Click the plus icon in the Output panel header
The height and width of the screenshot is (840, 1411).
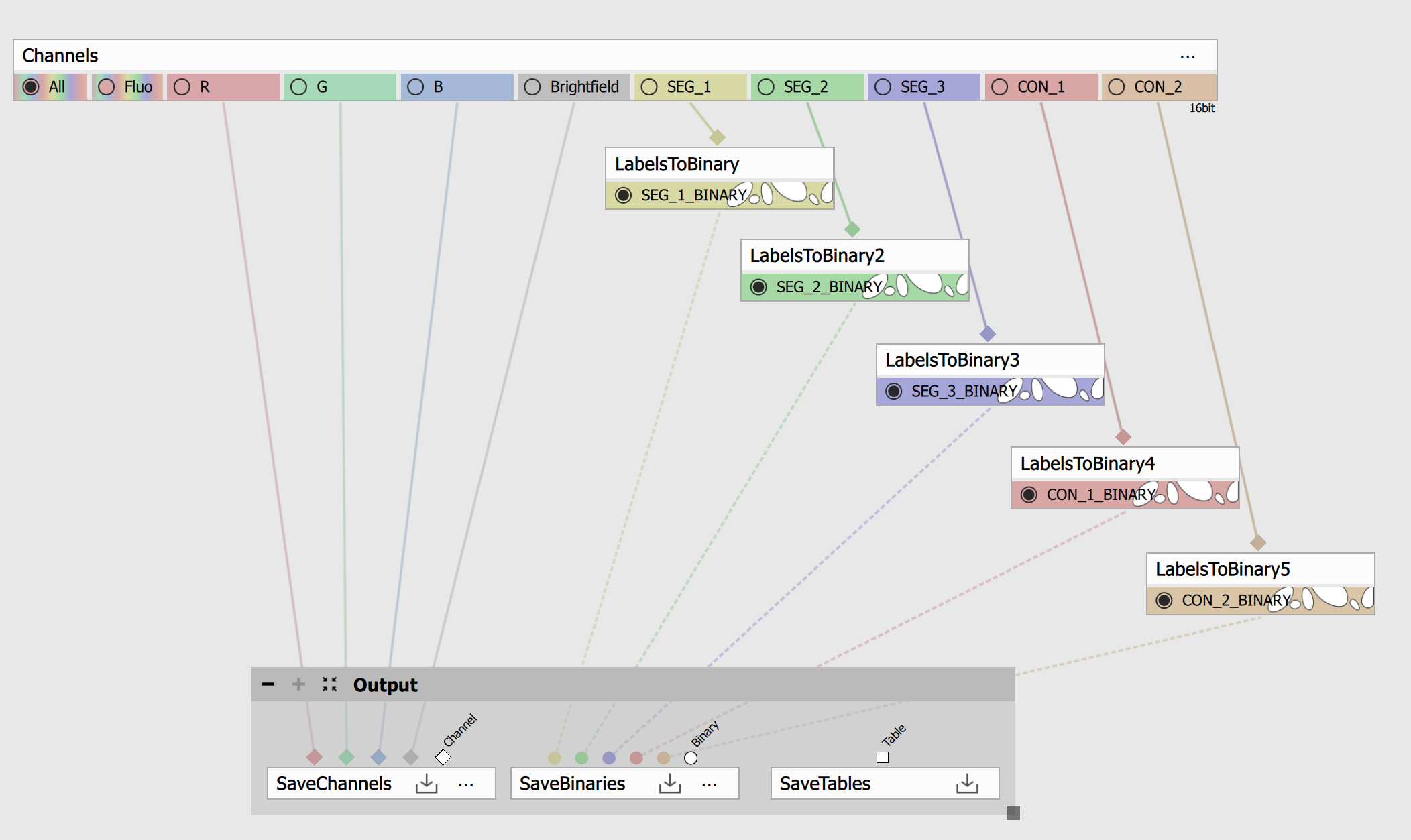[x=299, y=684]
